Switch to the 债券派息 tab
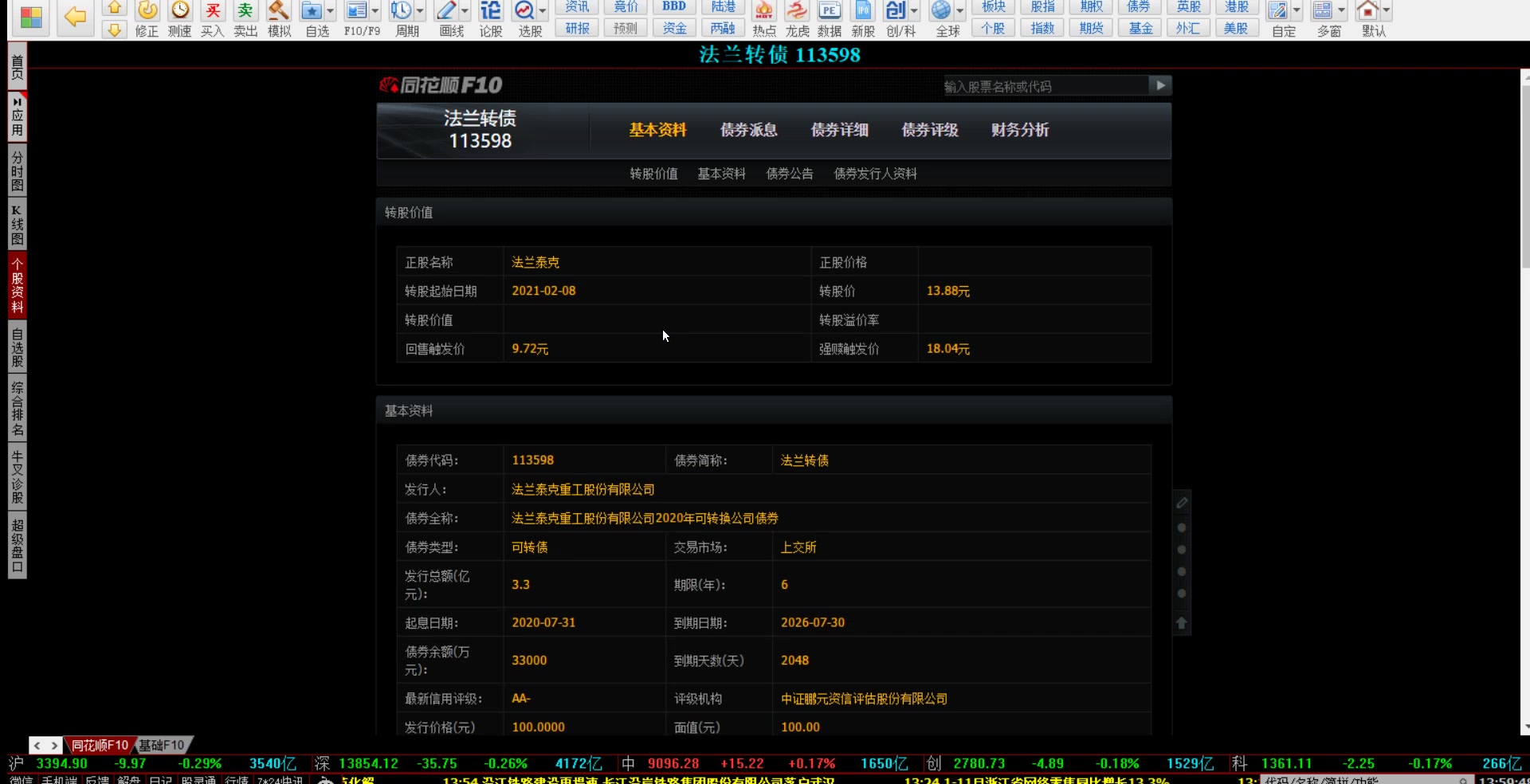This screenshot has height=784, width=1530. tap(748, 130)
